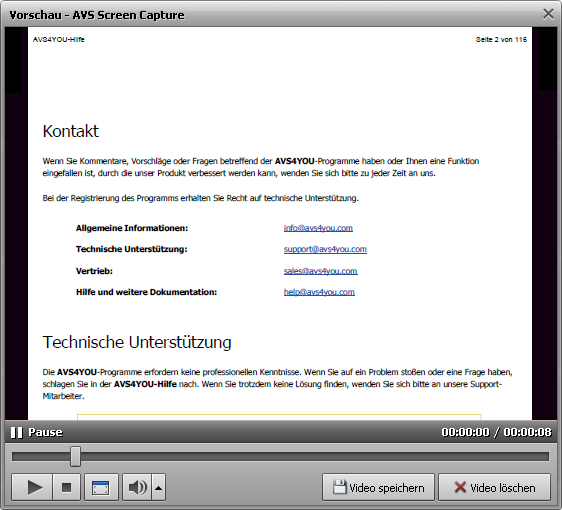
Task: Click the 'Technische Unterstützung:' bold label
Action: pyautogui.click(x=132, y=249)
